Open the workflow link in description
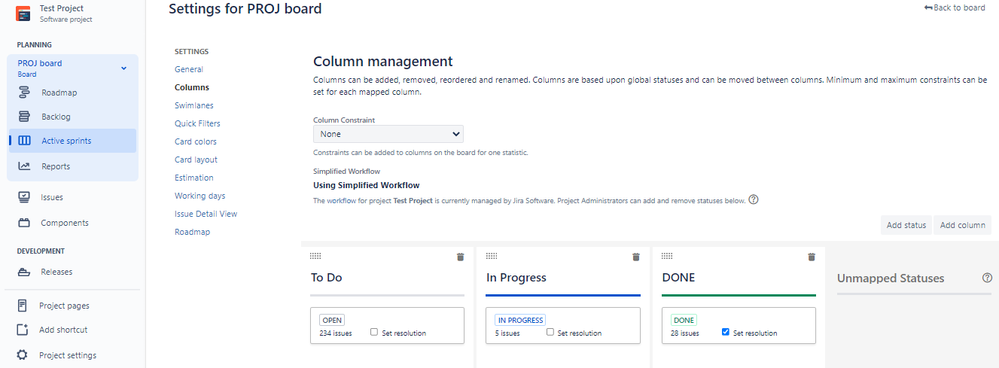 click(x=340, y=201)
